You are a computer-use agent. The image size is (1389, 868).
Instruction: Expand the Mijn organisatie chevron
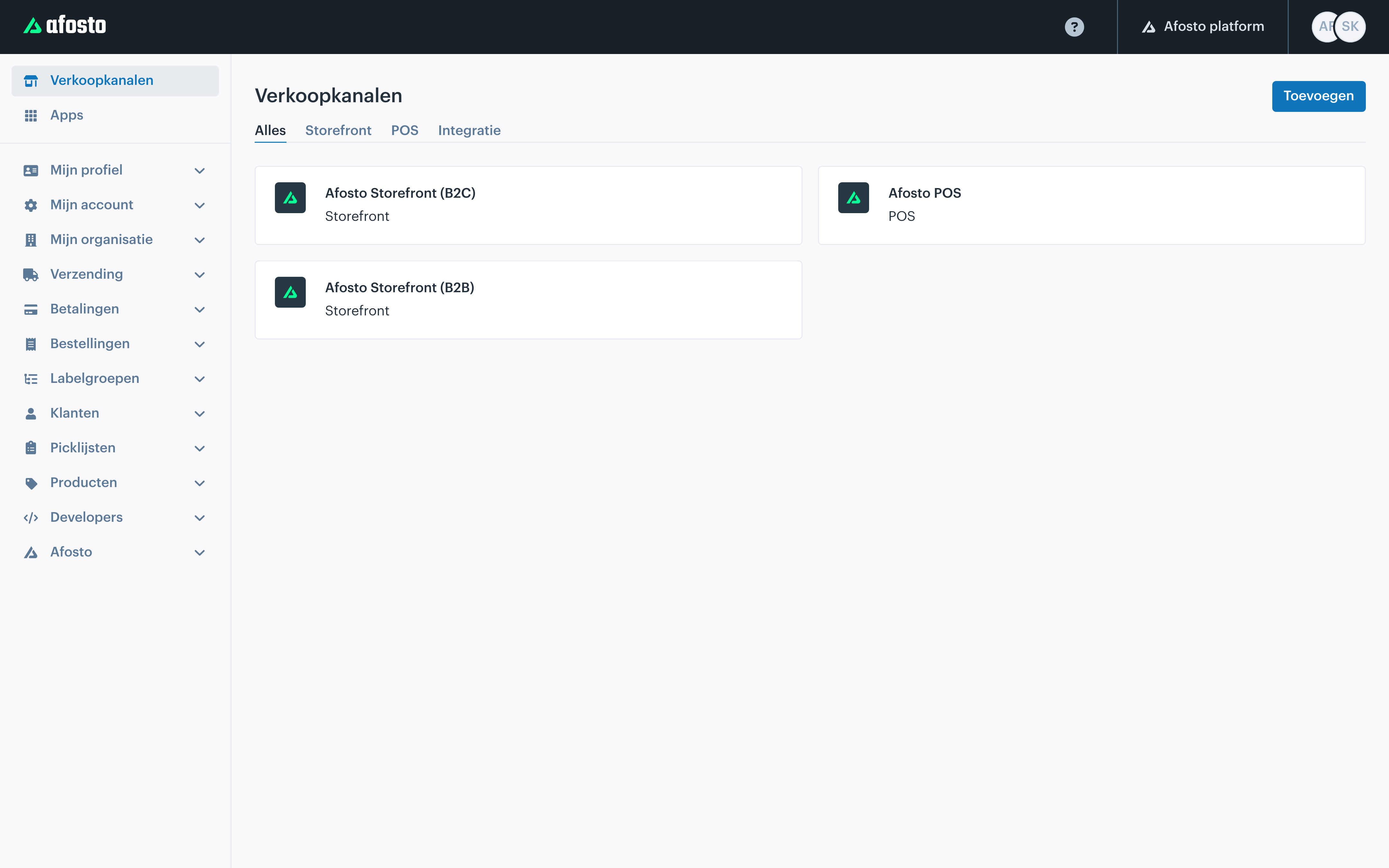(200, 240)
